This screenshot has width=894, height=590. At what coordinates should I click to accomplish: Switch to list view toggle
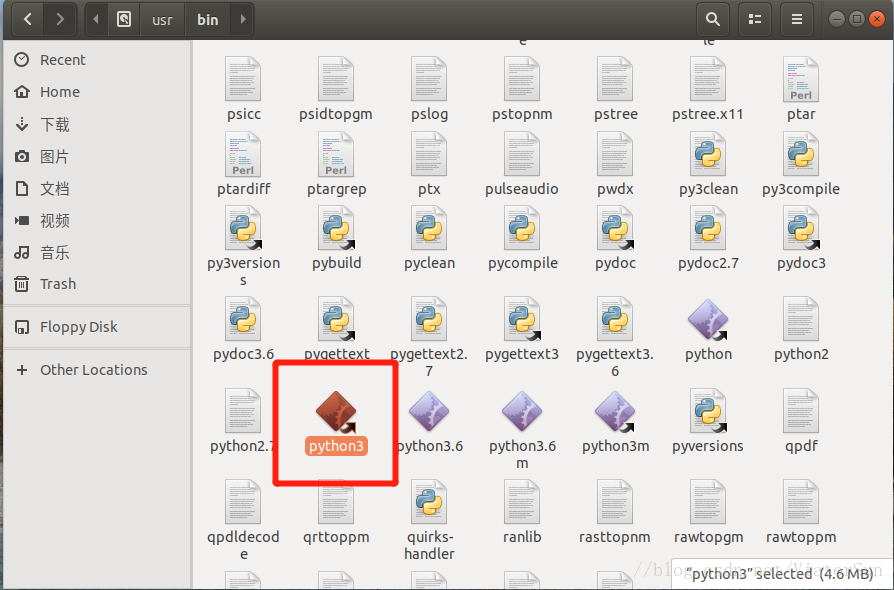pos(755,19)
